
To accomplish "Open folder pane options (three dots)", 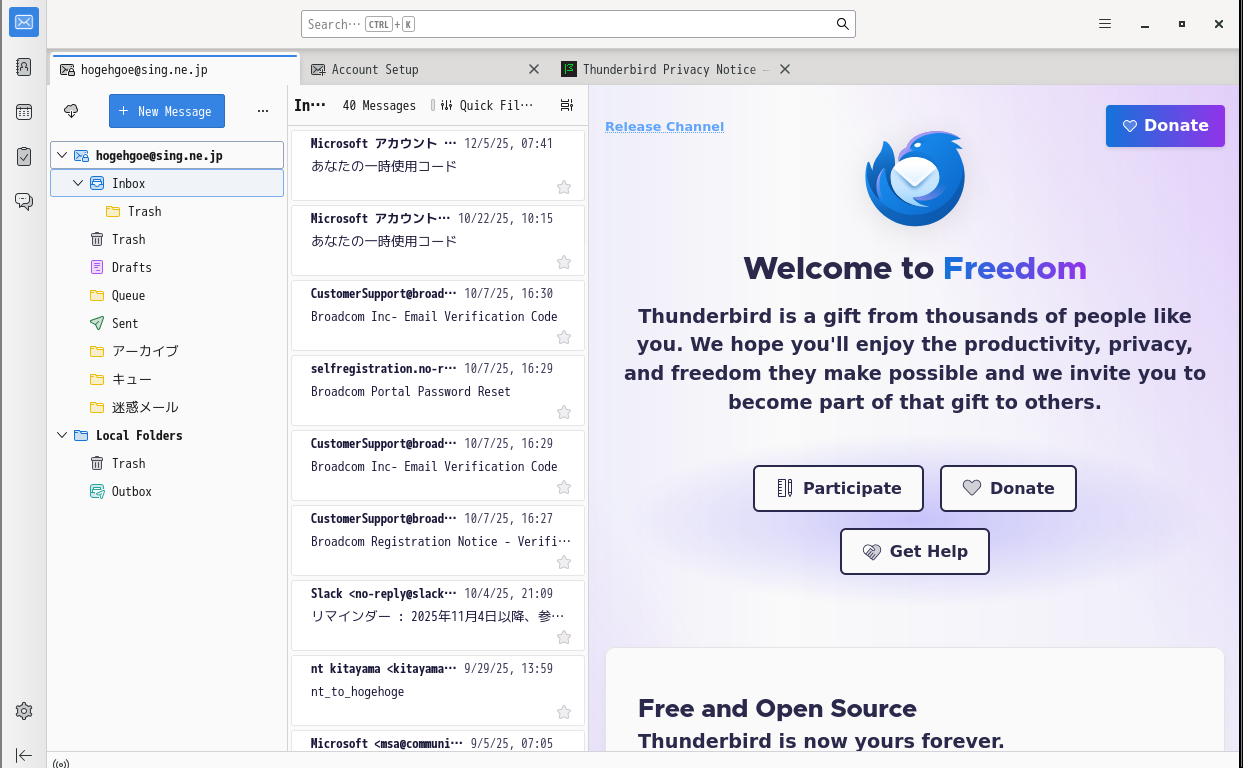I will [263, 111].
